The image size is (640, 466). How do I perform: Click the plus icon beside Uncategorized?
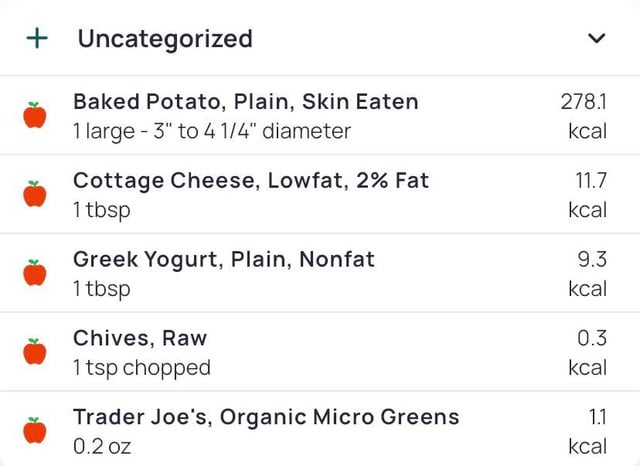pyautogui.click(x=37, y=39)
